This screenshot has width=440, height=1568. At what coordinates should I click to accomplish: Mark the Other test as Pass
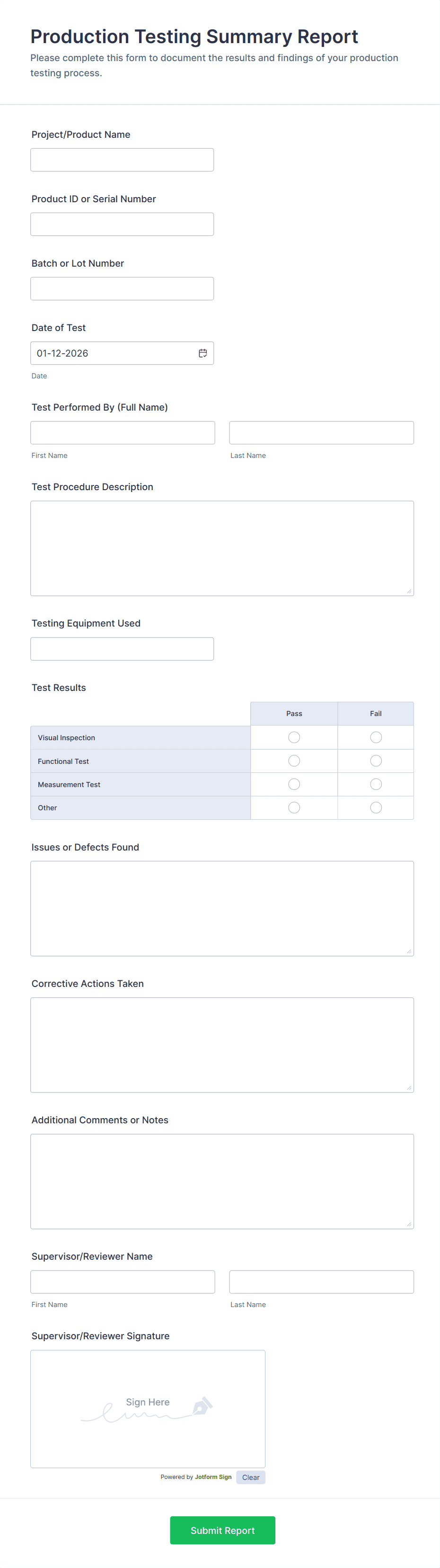point(293,808)
